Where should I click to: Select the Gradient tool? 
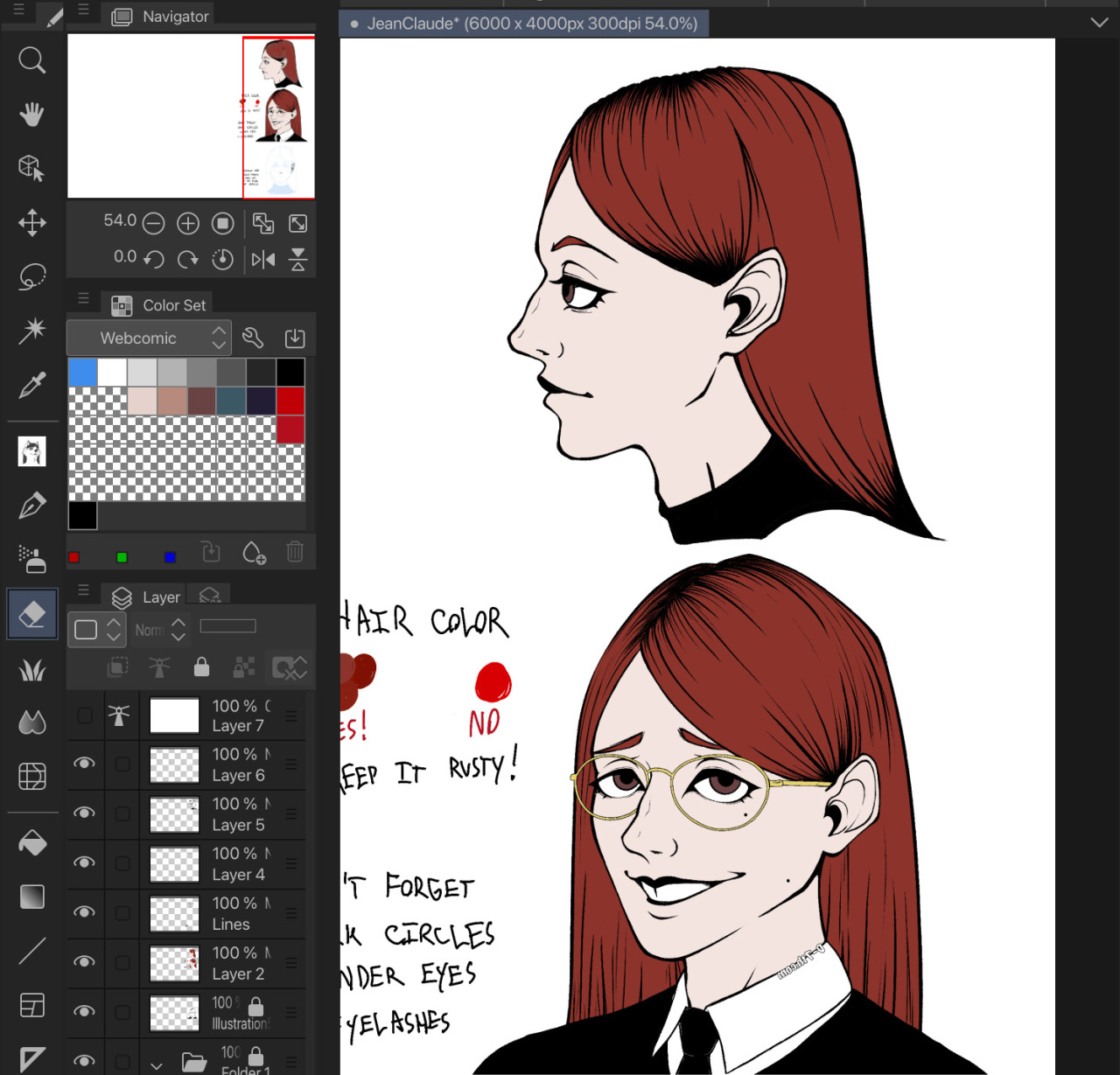[32, 897]
